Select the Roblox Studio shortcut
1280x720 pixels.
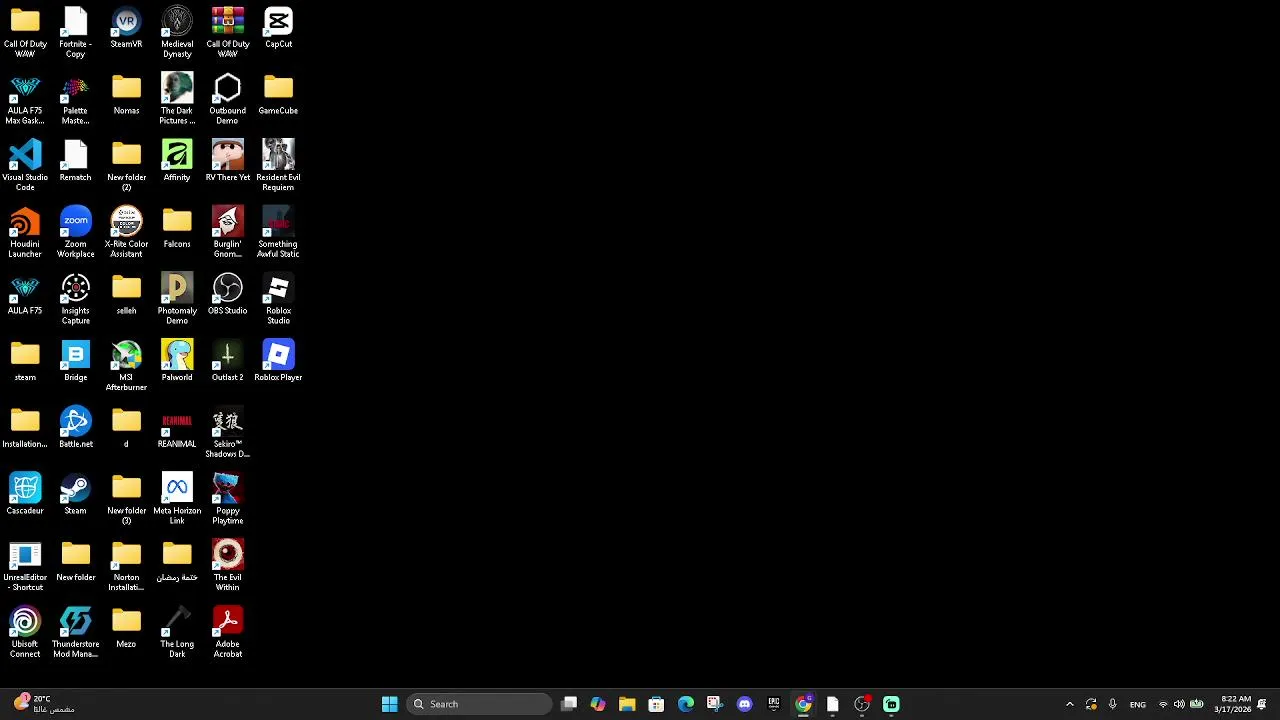278,300
